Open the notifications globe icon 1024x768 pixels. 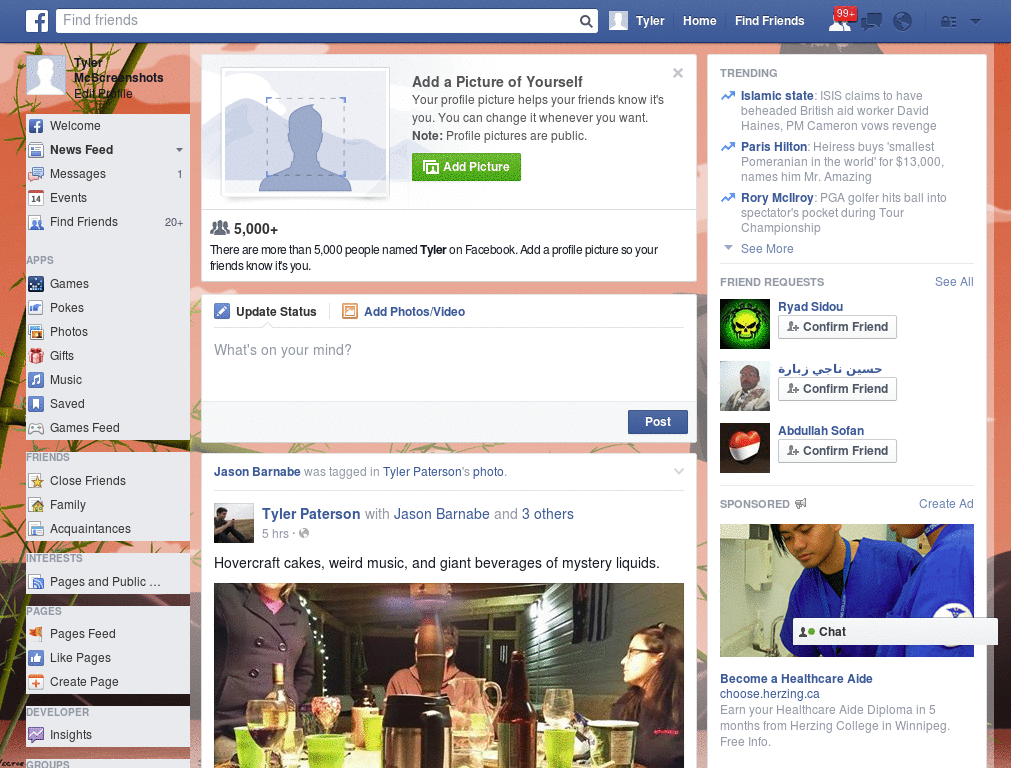point(902,20)
